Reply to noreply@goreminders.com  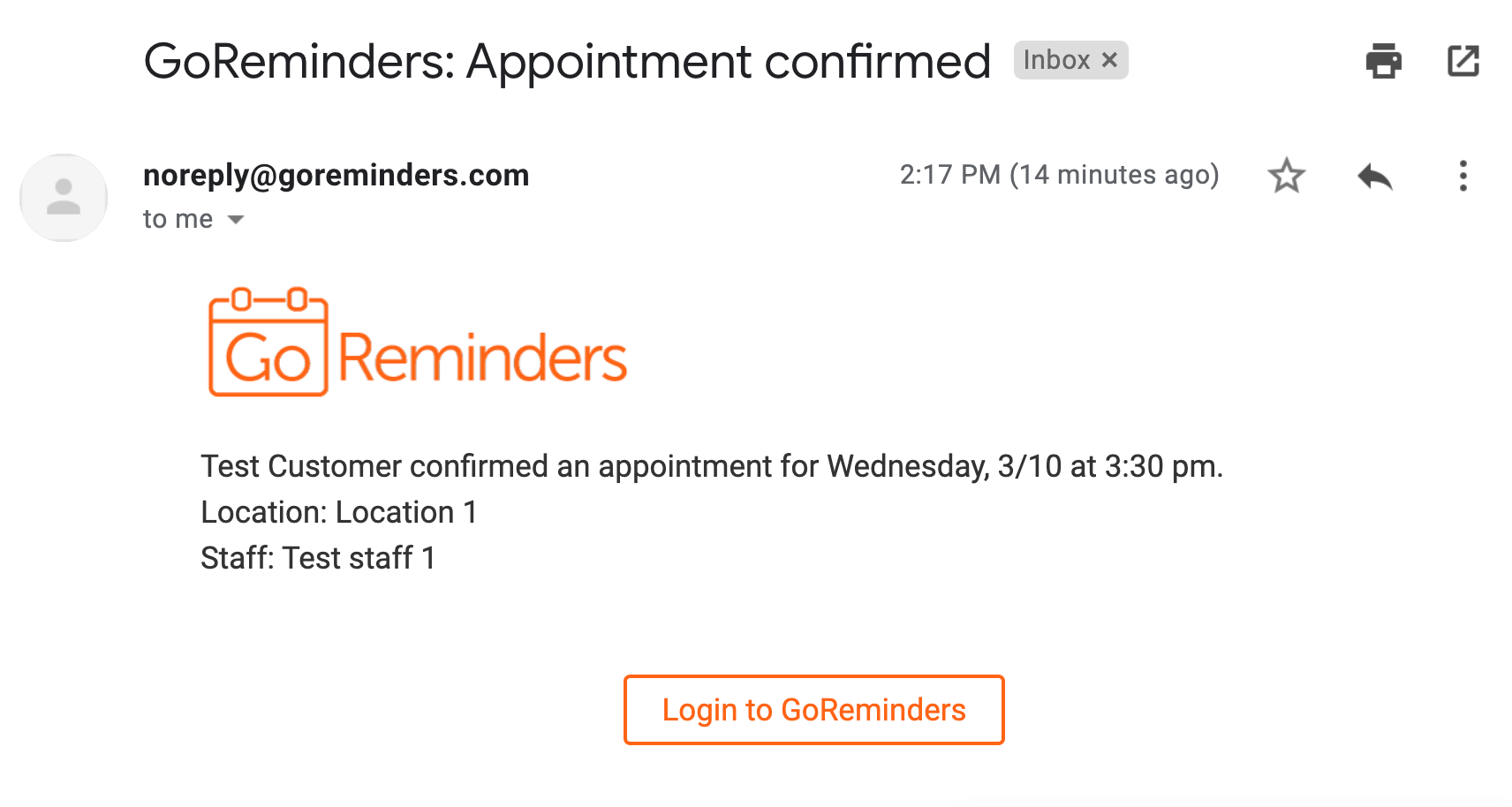[1374, 177]
